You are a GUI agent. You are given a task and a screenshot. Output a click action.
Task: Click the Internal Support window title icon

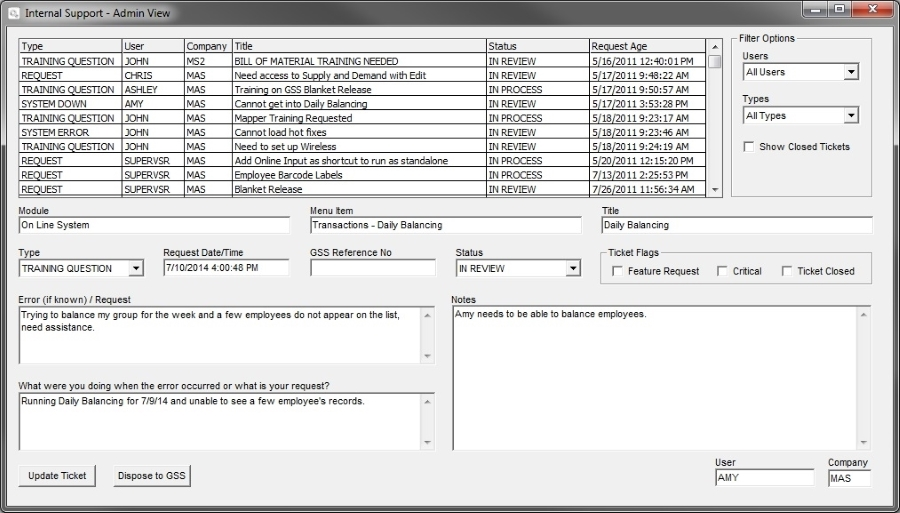(14, 13)
